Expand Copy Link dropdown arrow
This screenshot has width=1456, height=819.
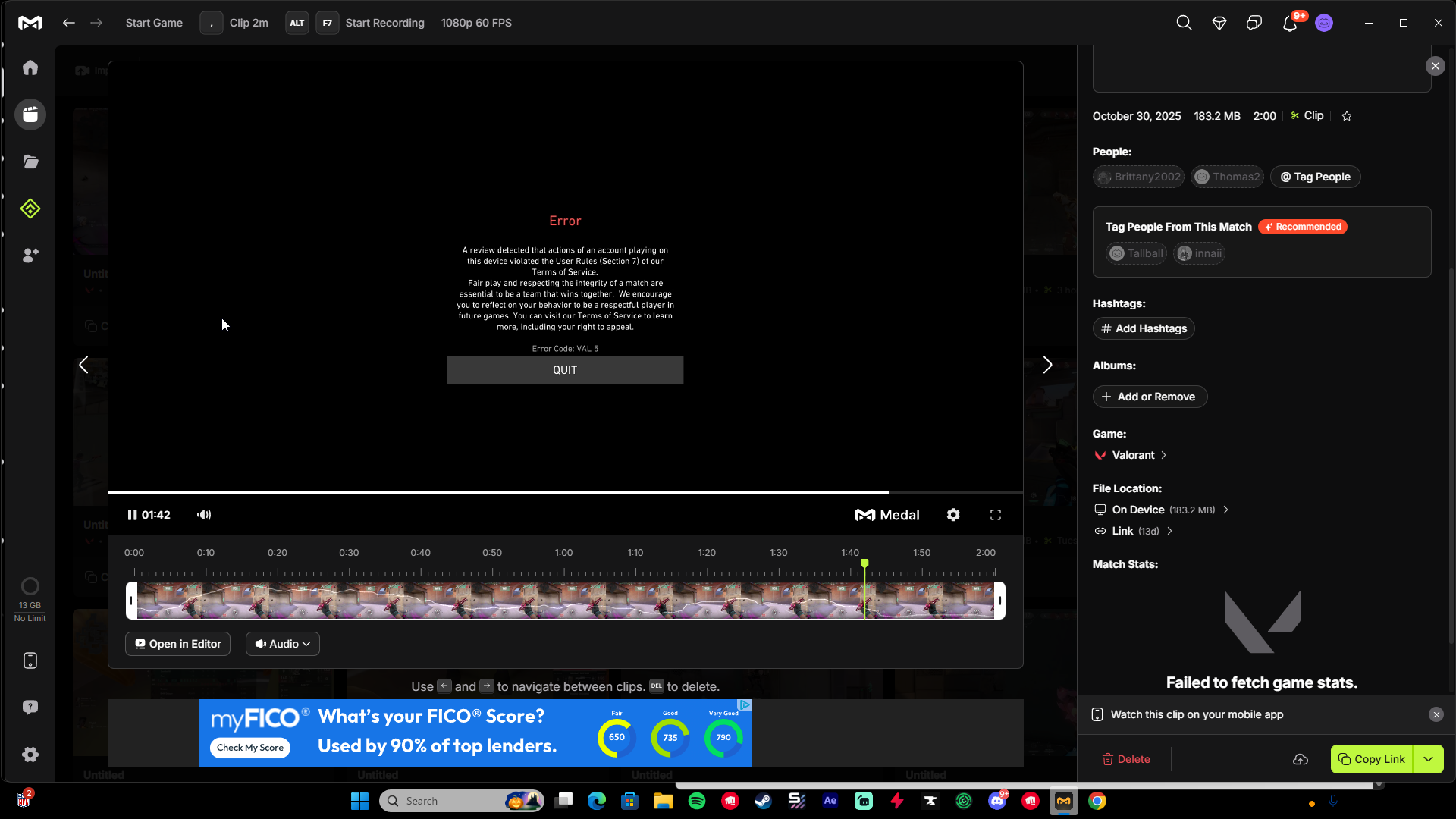(1429, 759)
